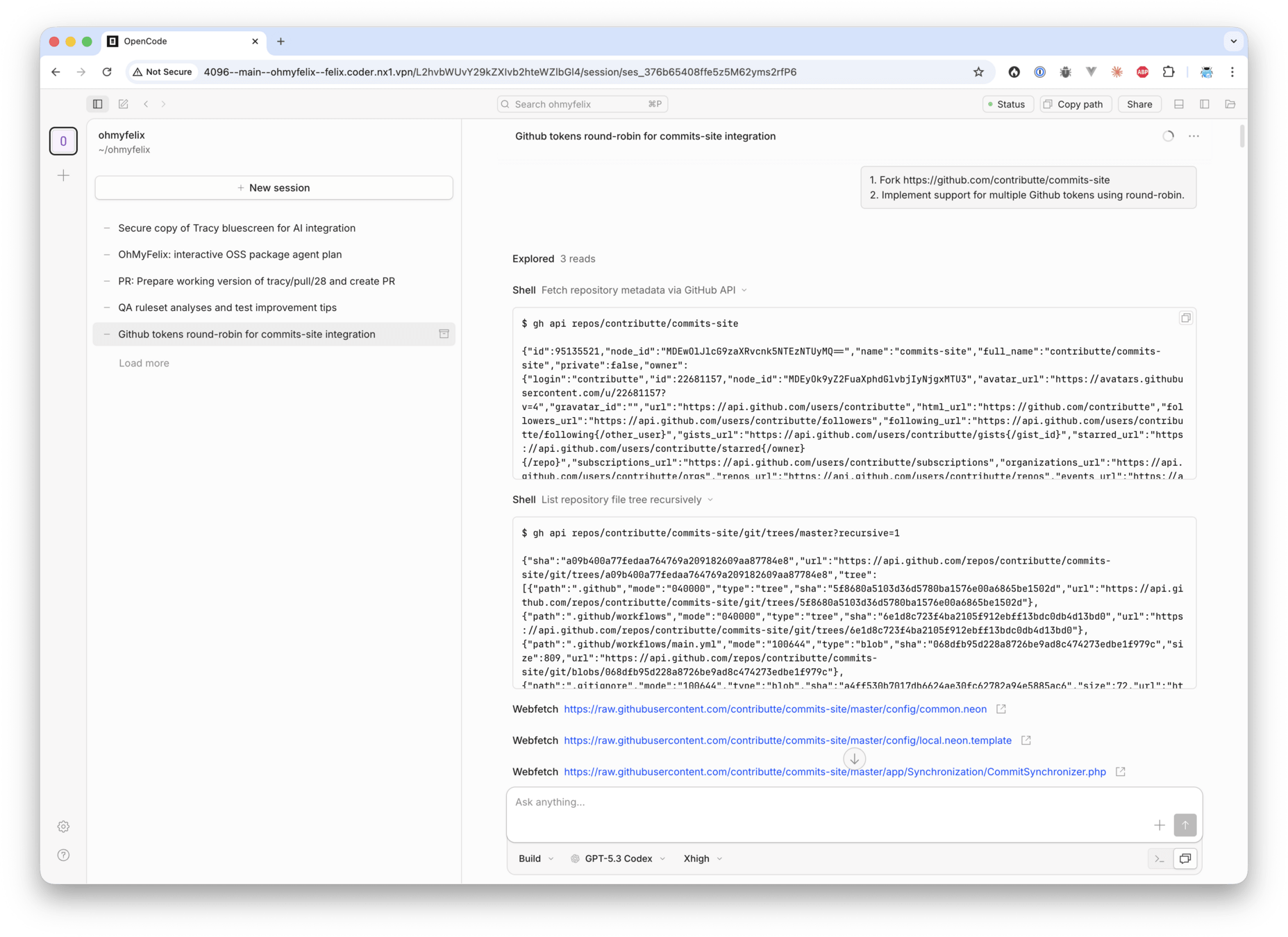Select Github tokens round-robin session row
Screen dimensions: 1288x937
click(x=274, y=334)
